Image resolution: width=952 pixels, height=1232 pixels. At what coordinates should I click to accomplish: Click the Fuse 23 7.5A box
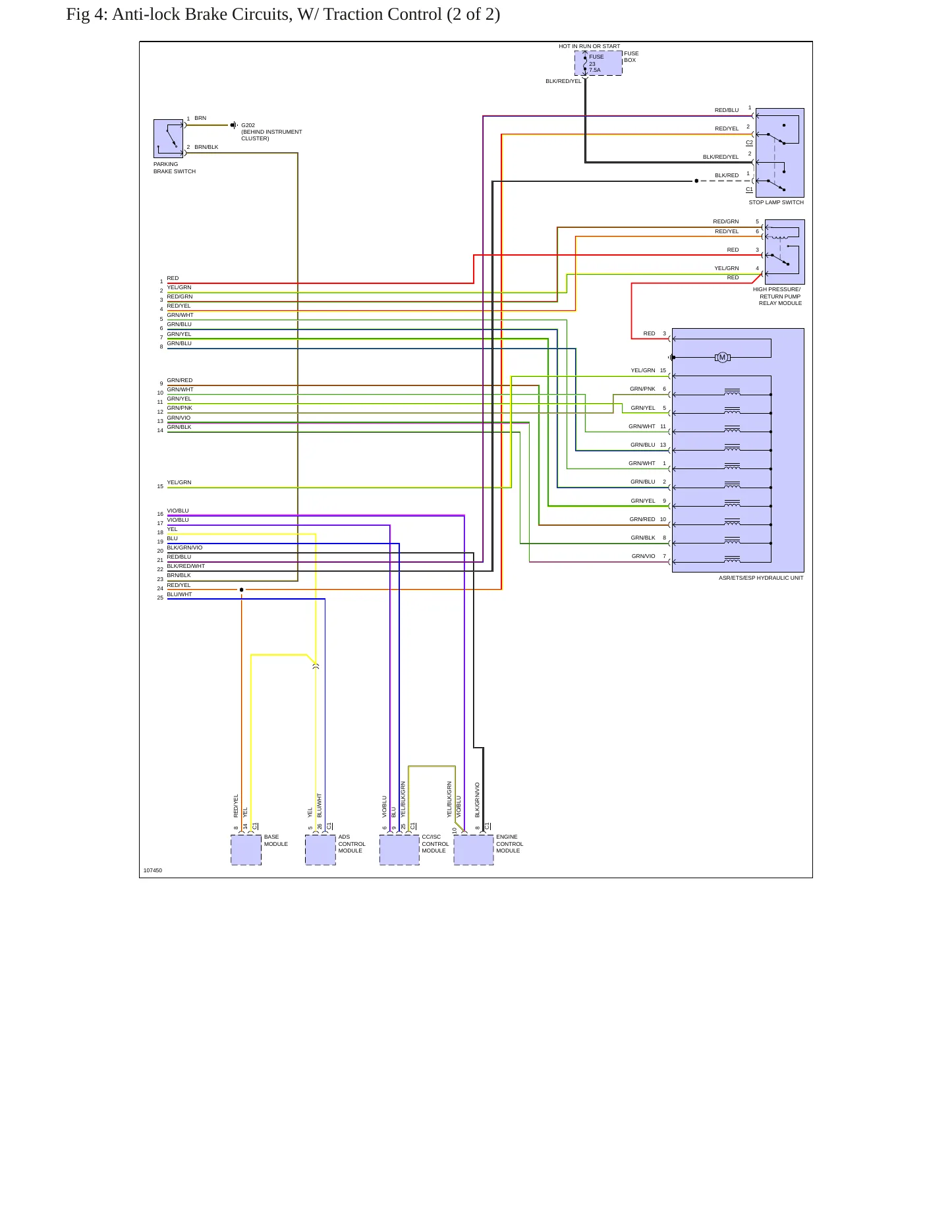point(598,63)
